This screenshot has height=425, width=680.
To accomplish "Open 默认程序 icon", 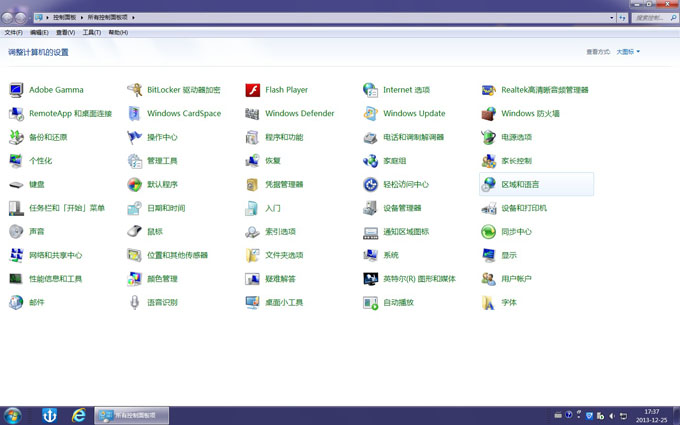I will [134, 185].
